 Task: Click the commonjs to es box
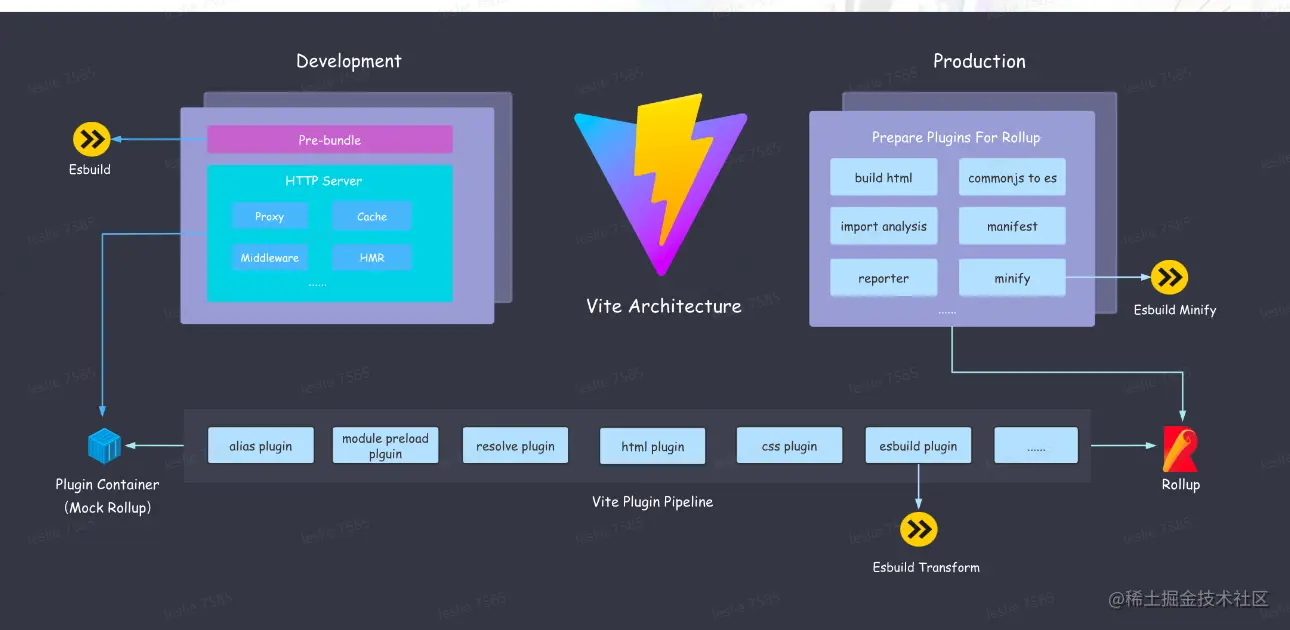tap(1012, 177)
